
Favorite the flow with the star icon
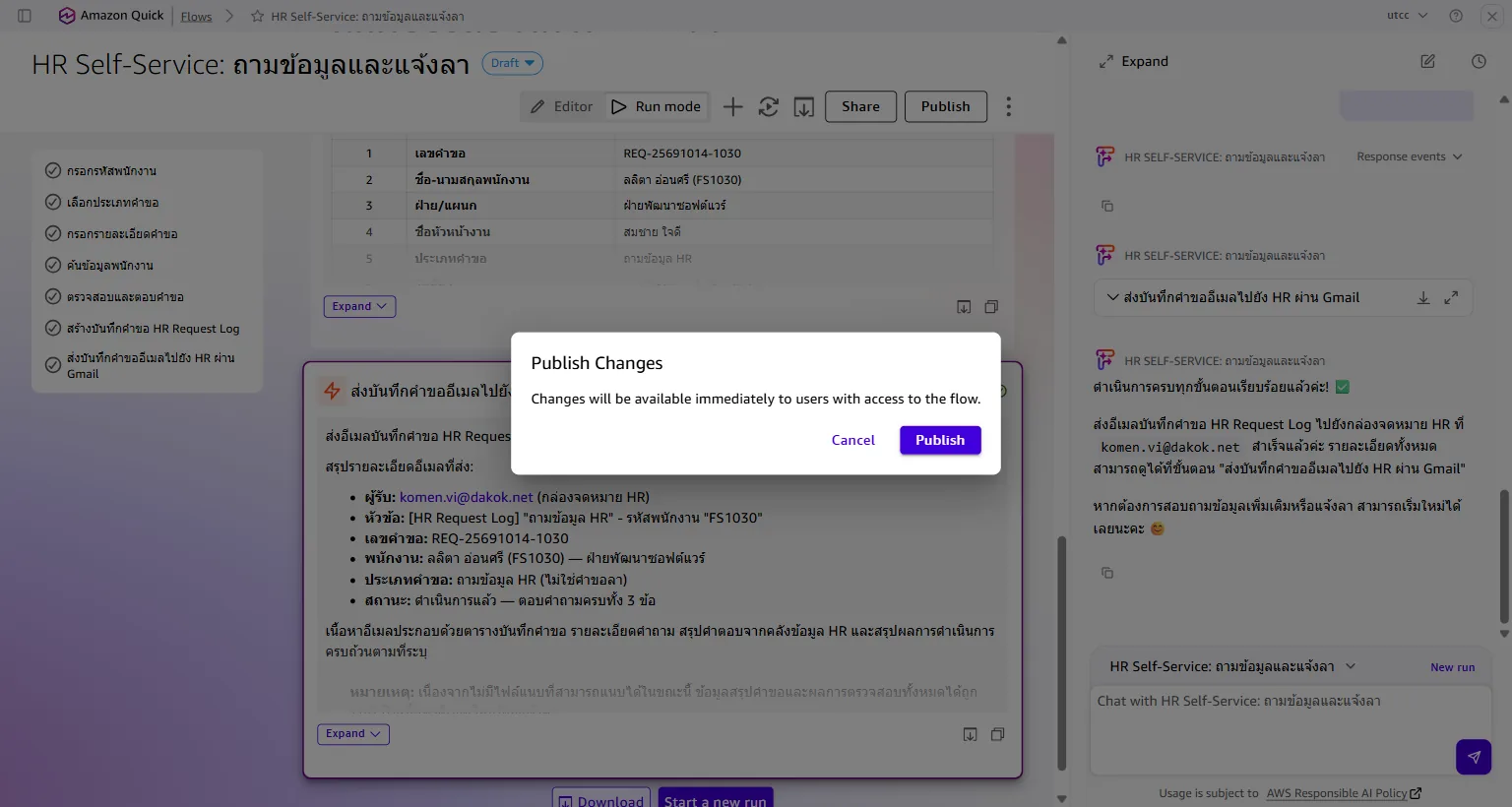258,17
